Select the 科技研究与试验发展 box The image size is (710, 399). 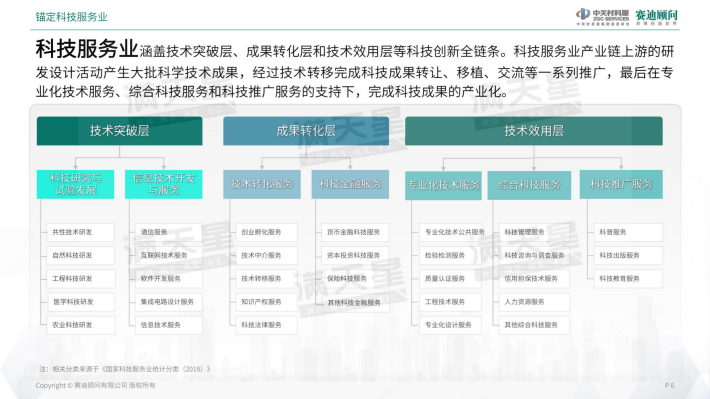(x=75, y=184)
